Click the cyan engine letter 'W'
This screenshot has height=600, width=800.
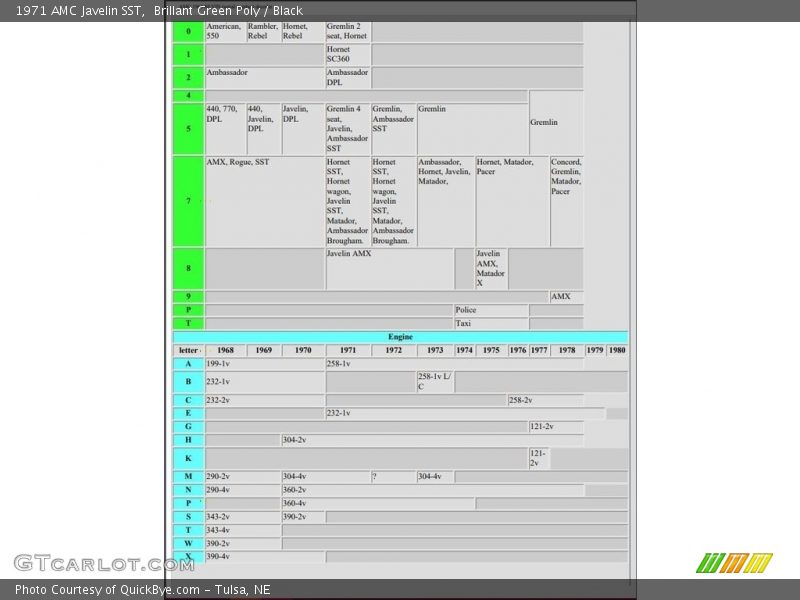click(188, 544)
